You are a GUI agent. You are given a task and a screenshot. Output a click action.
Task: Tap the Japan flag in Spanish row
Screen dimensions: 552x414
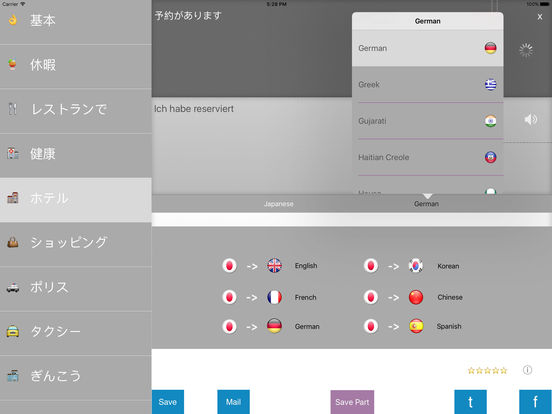point(371,326)
